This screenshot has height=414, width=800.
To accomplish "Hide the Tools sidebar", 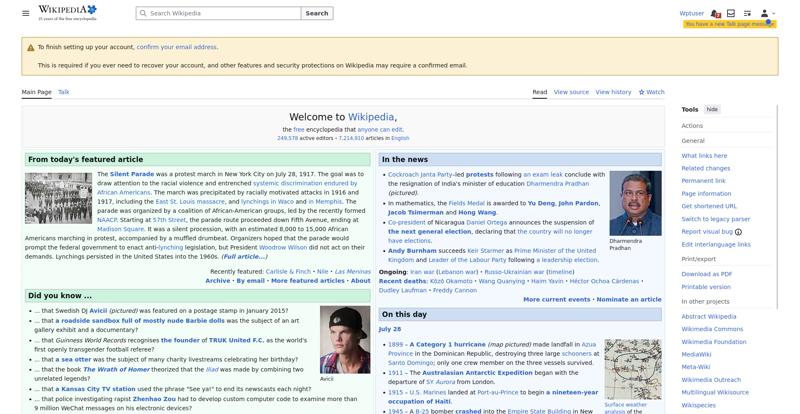I will pyautogui.click(x=712, y=109).
